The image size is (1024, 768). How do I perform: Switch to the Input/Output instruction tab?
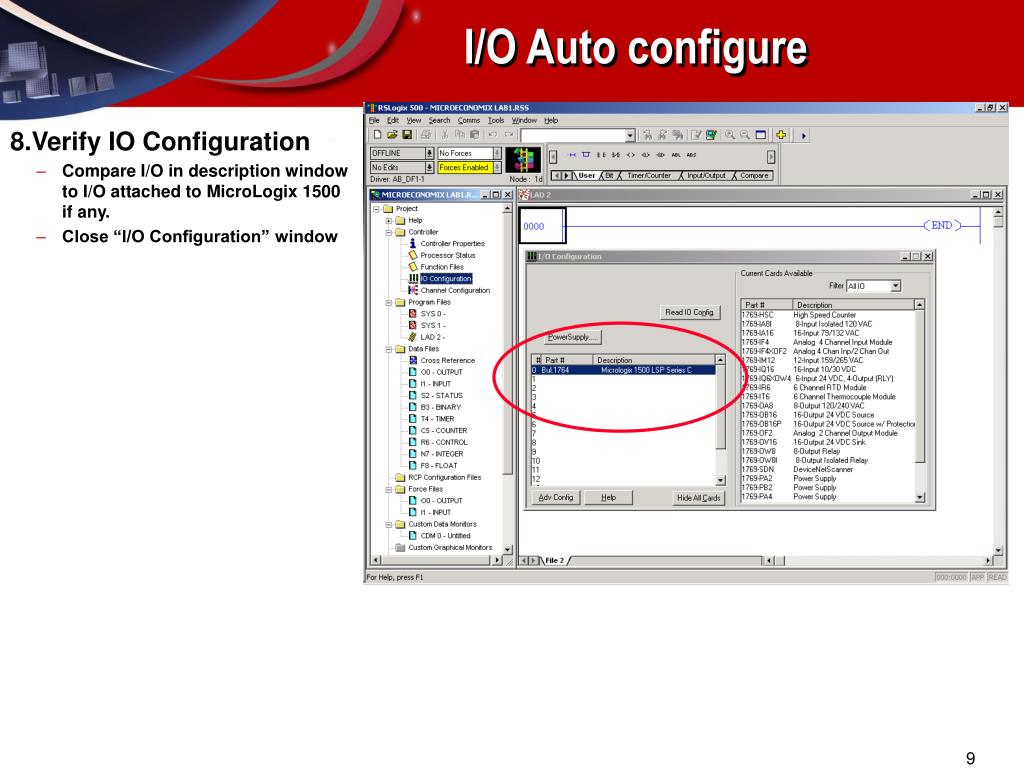click(x=707, y=176)
